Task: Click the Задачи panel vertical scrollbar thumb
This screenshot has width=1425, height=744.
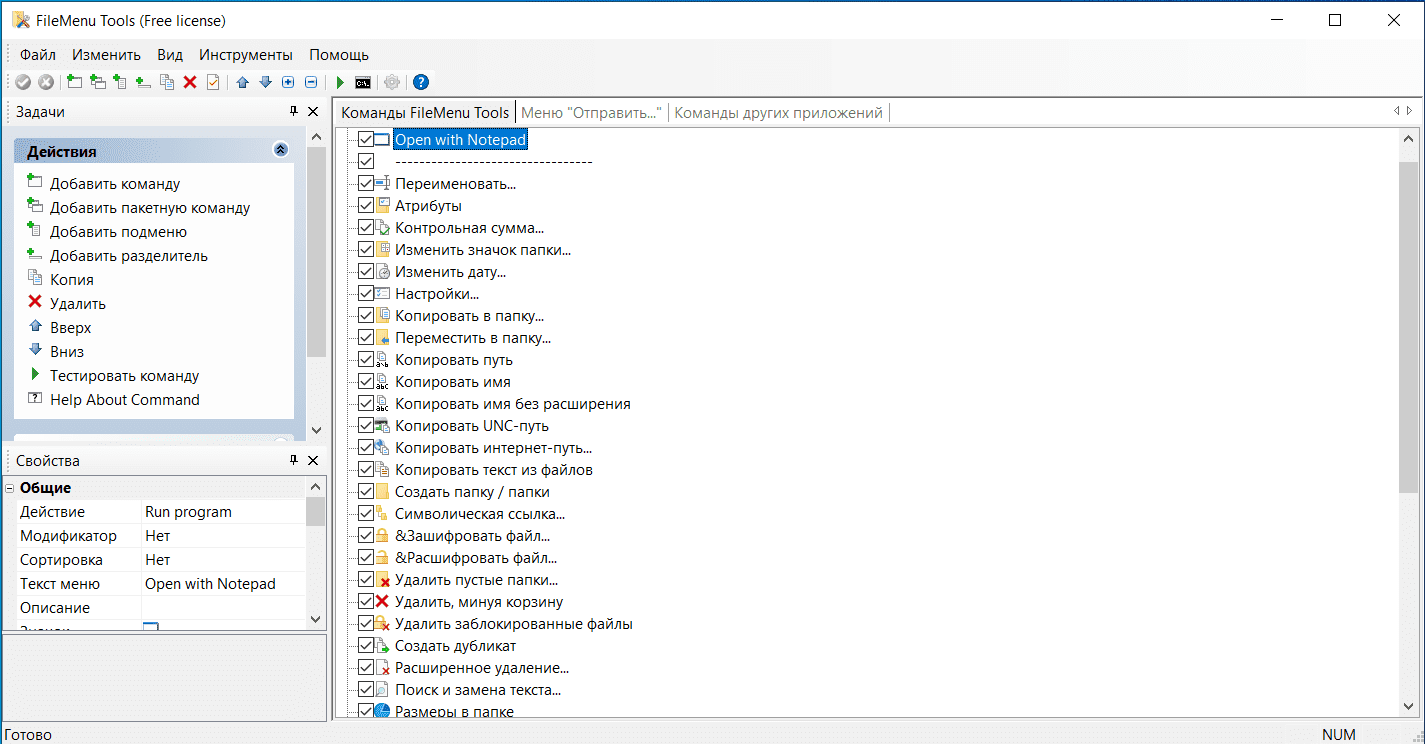Action: click(x=316, y=251)
